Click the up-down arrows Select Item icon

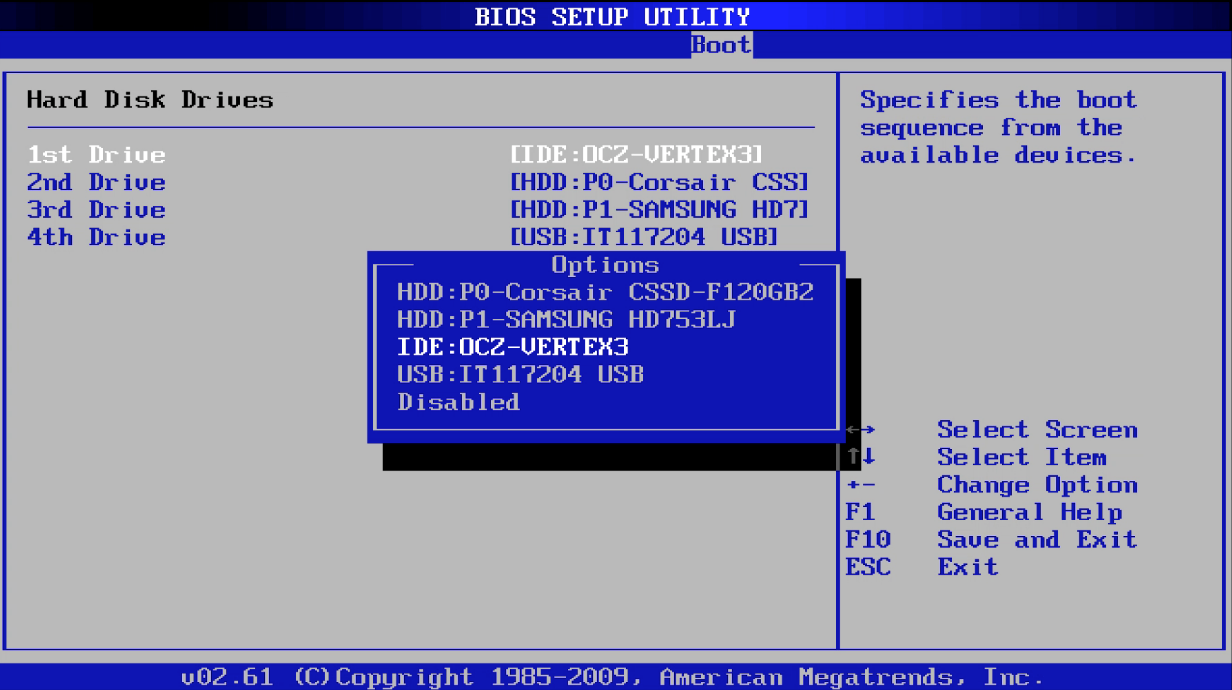(860, 457)
